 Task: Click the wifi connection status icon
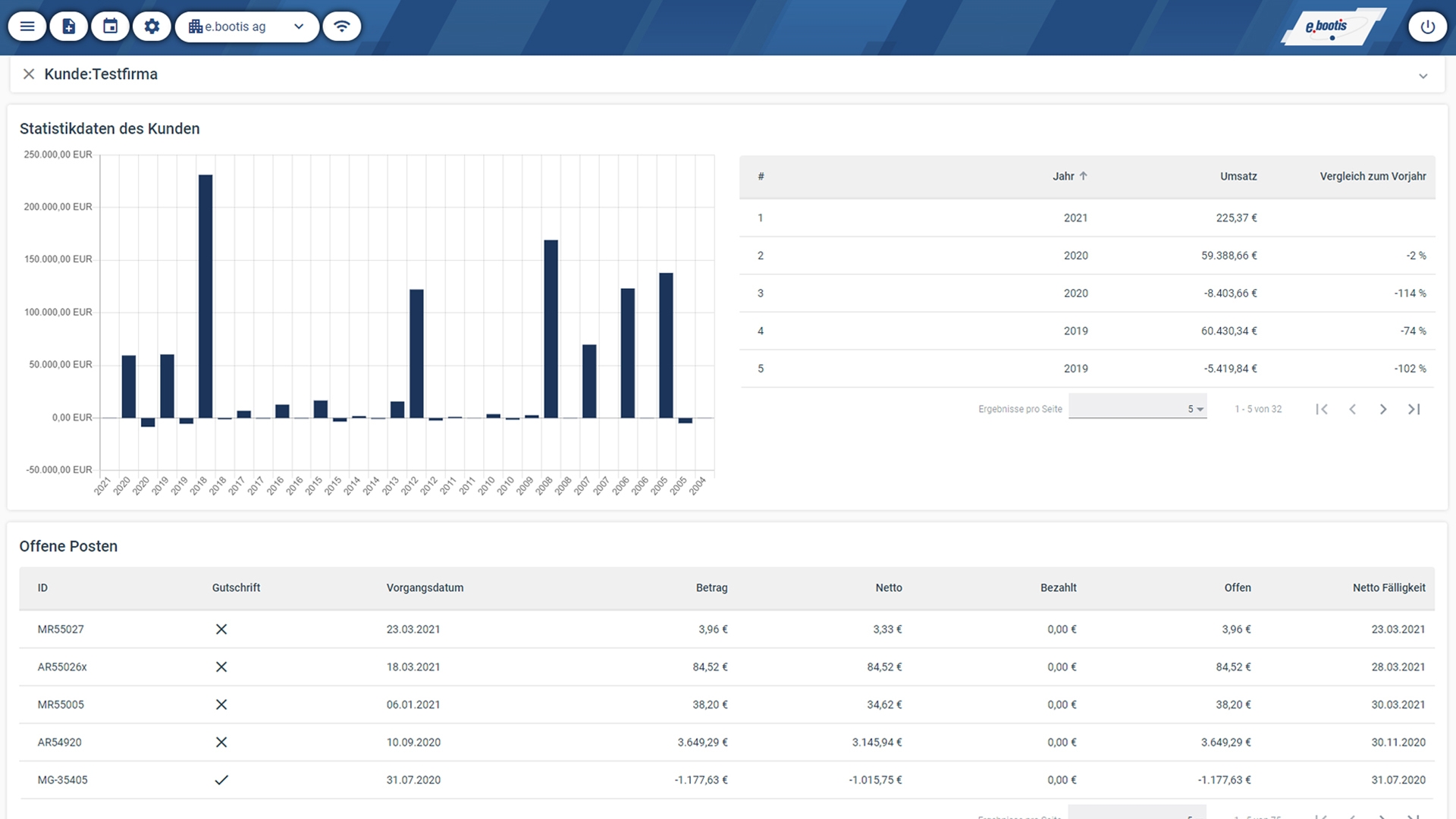click(x=342, y=27)
